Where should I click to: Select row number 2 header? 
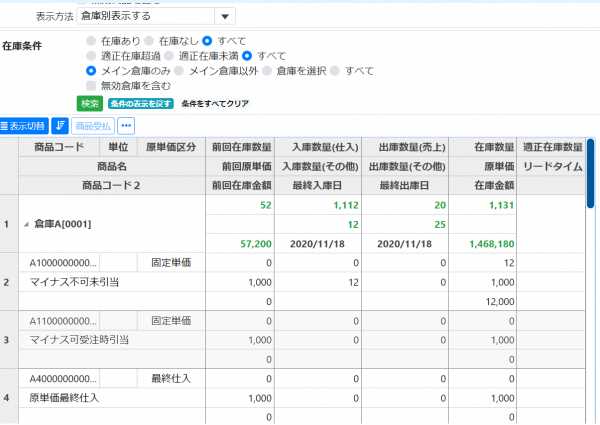coord(7,282)
